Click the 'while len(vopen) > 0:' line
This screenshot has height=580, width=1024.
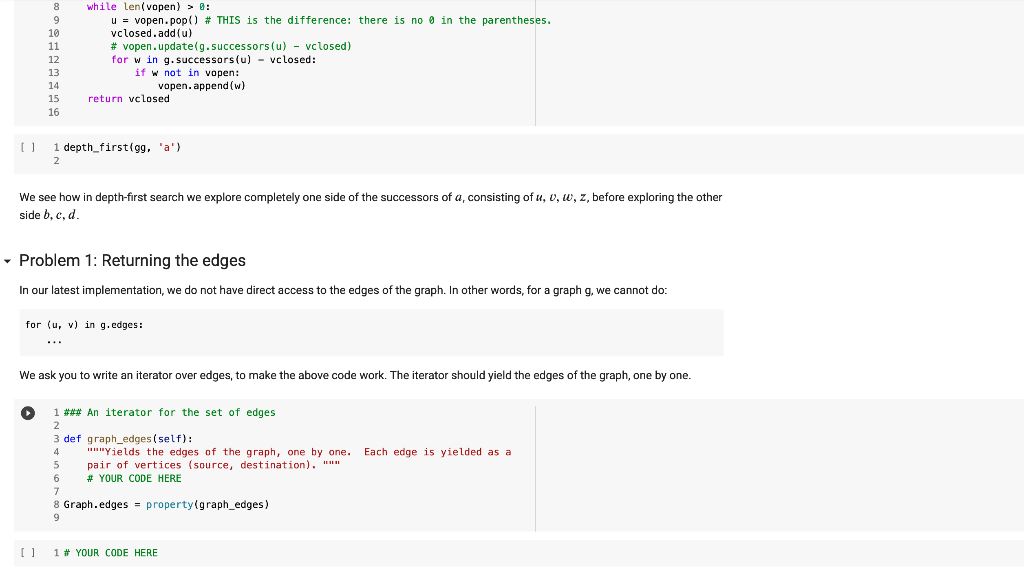tap(149, 7)
